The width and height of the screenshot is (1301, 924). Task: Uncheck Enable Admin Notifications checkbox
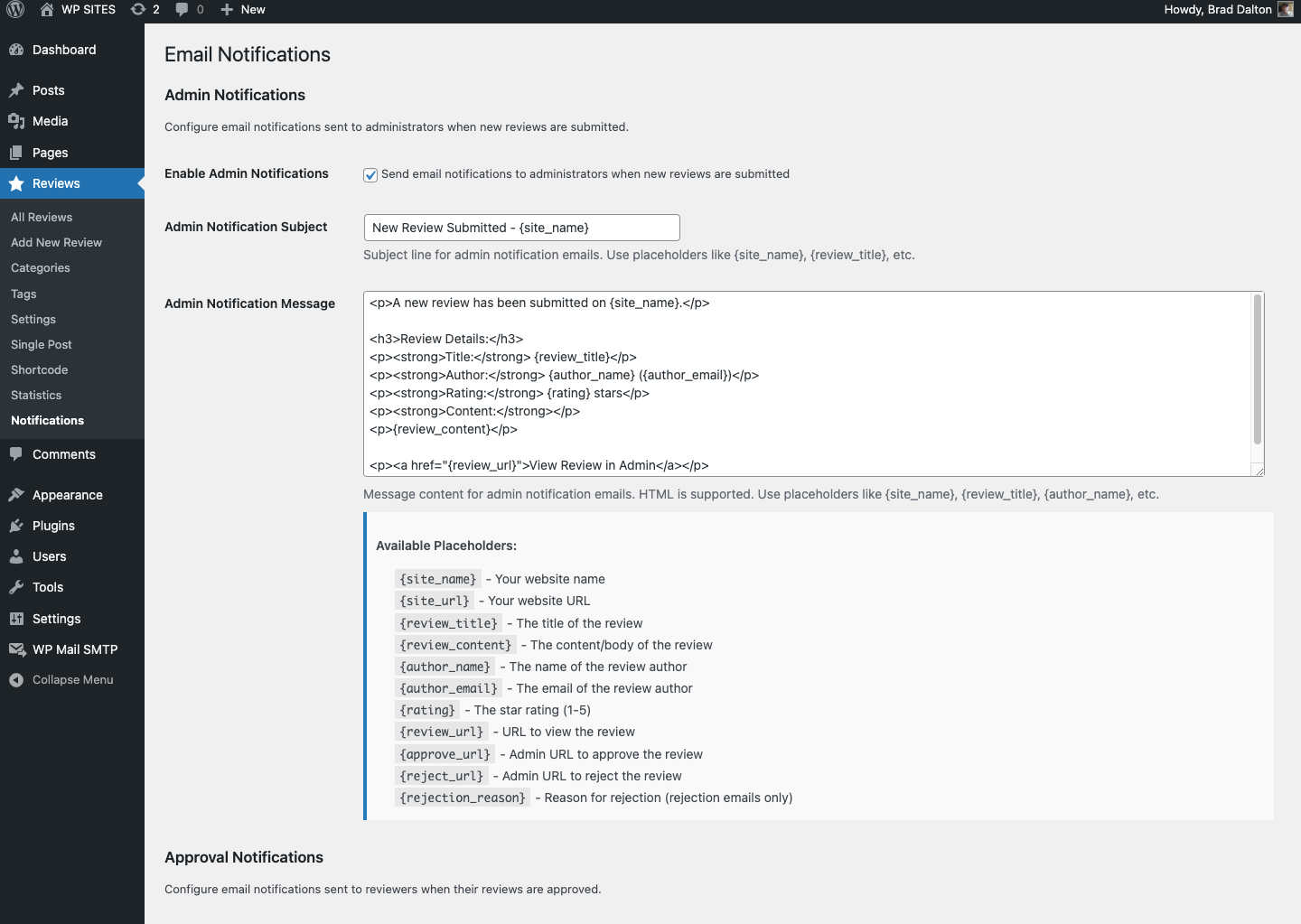tap(370, 175)
